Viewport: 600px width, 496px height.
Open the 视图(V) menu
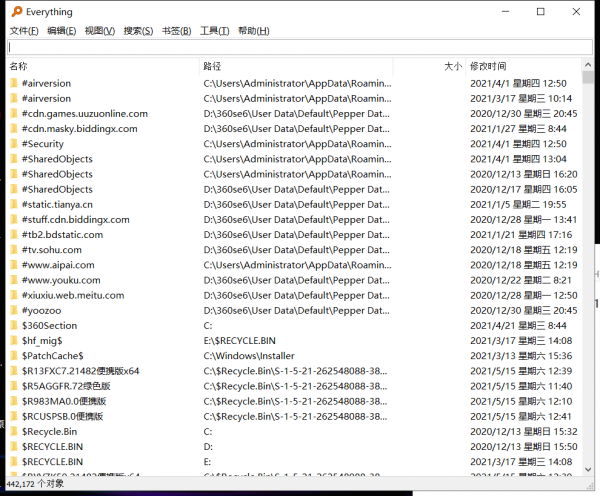[x=100, y=31]
